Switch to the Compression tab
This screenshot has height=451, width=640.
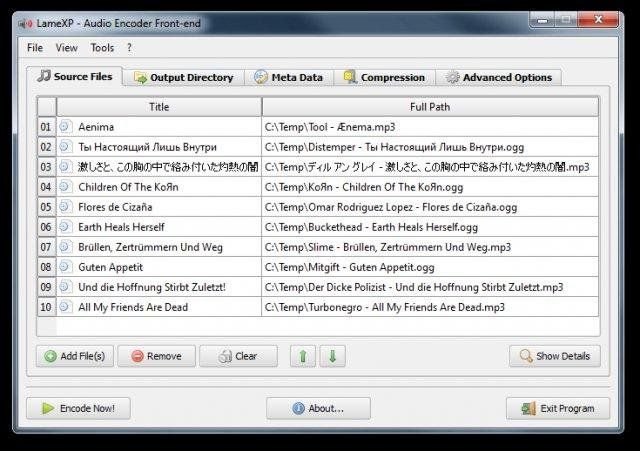[384, 77]
